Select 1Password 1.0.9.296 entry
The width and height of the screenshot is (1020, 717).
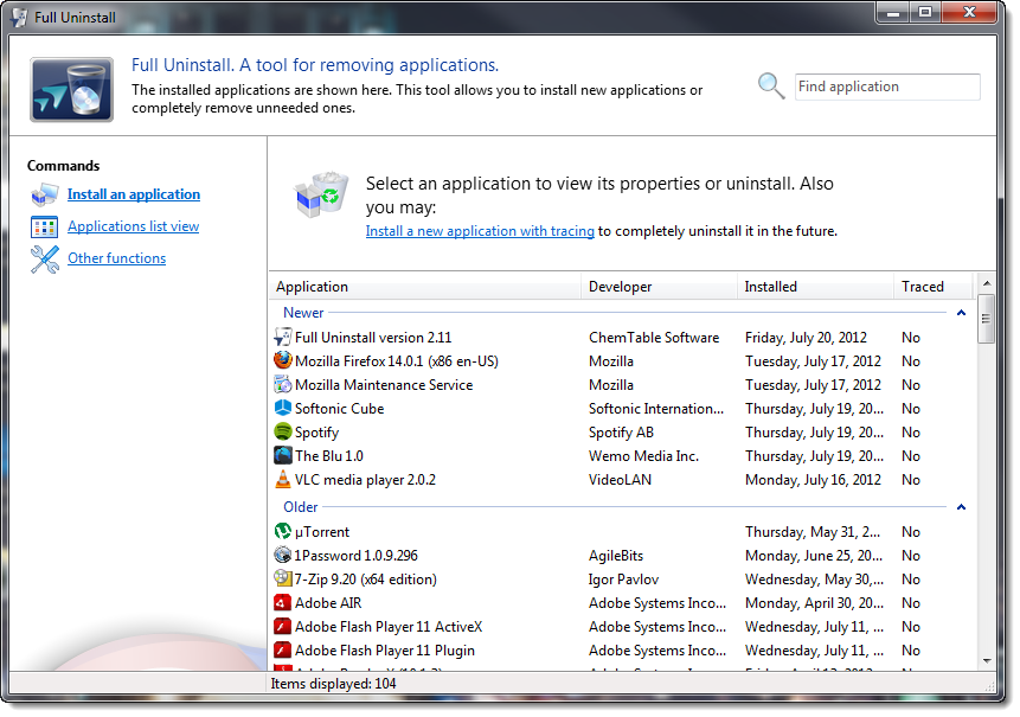tap(356, 556)
